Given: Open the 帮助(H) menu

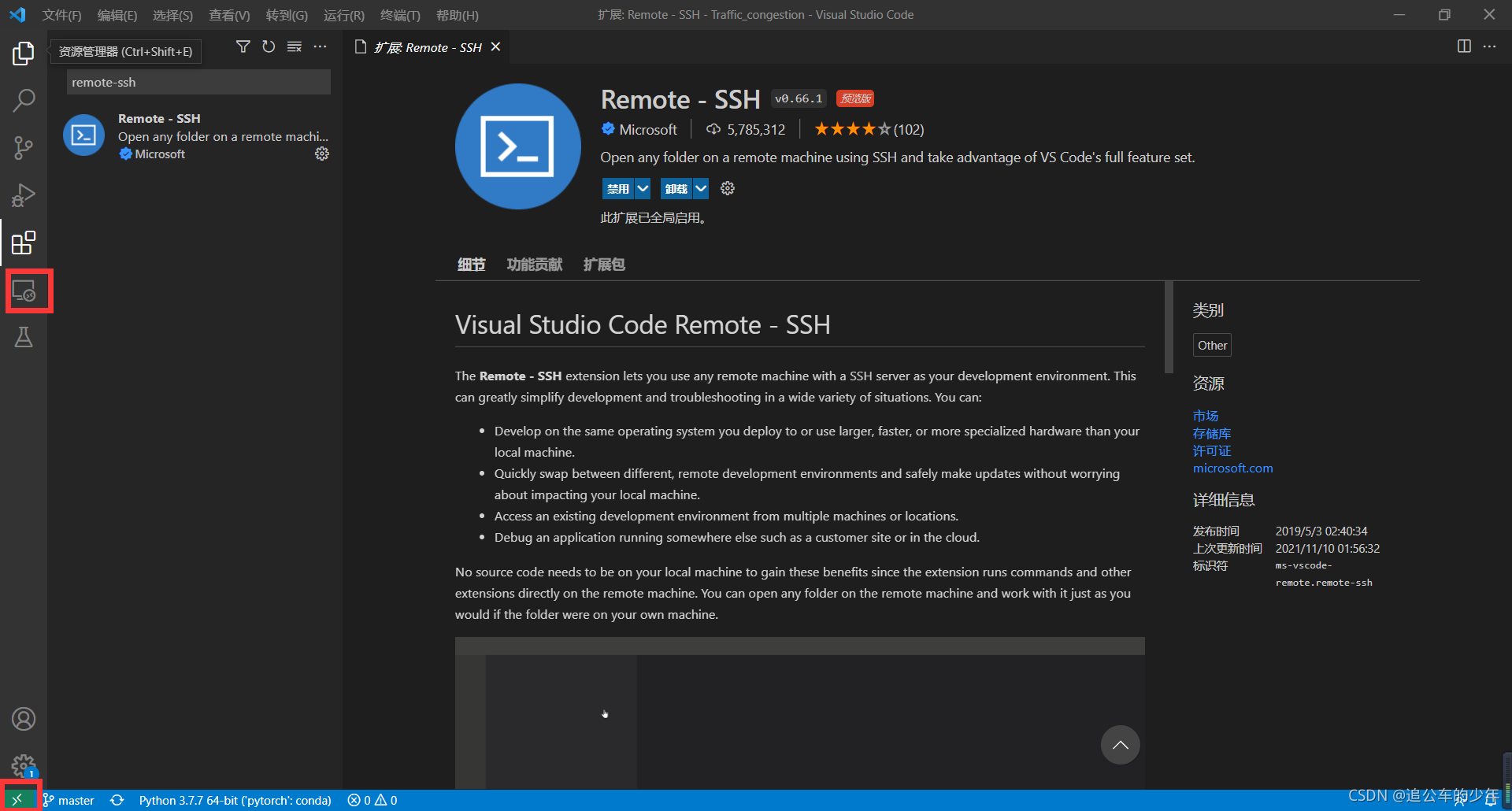Looking at the screenshot, I should point(458,15).
